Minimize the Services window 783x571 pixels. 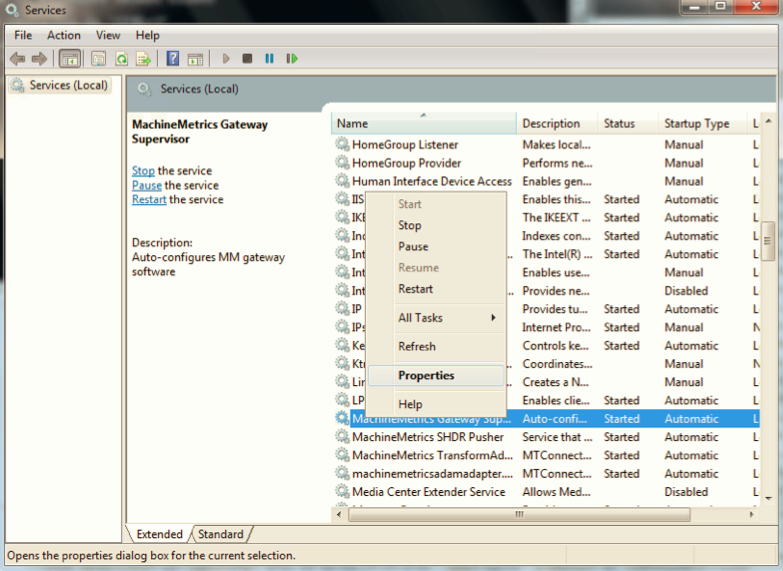694,7
